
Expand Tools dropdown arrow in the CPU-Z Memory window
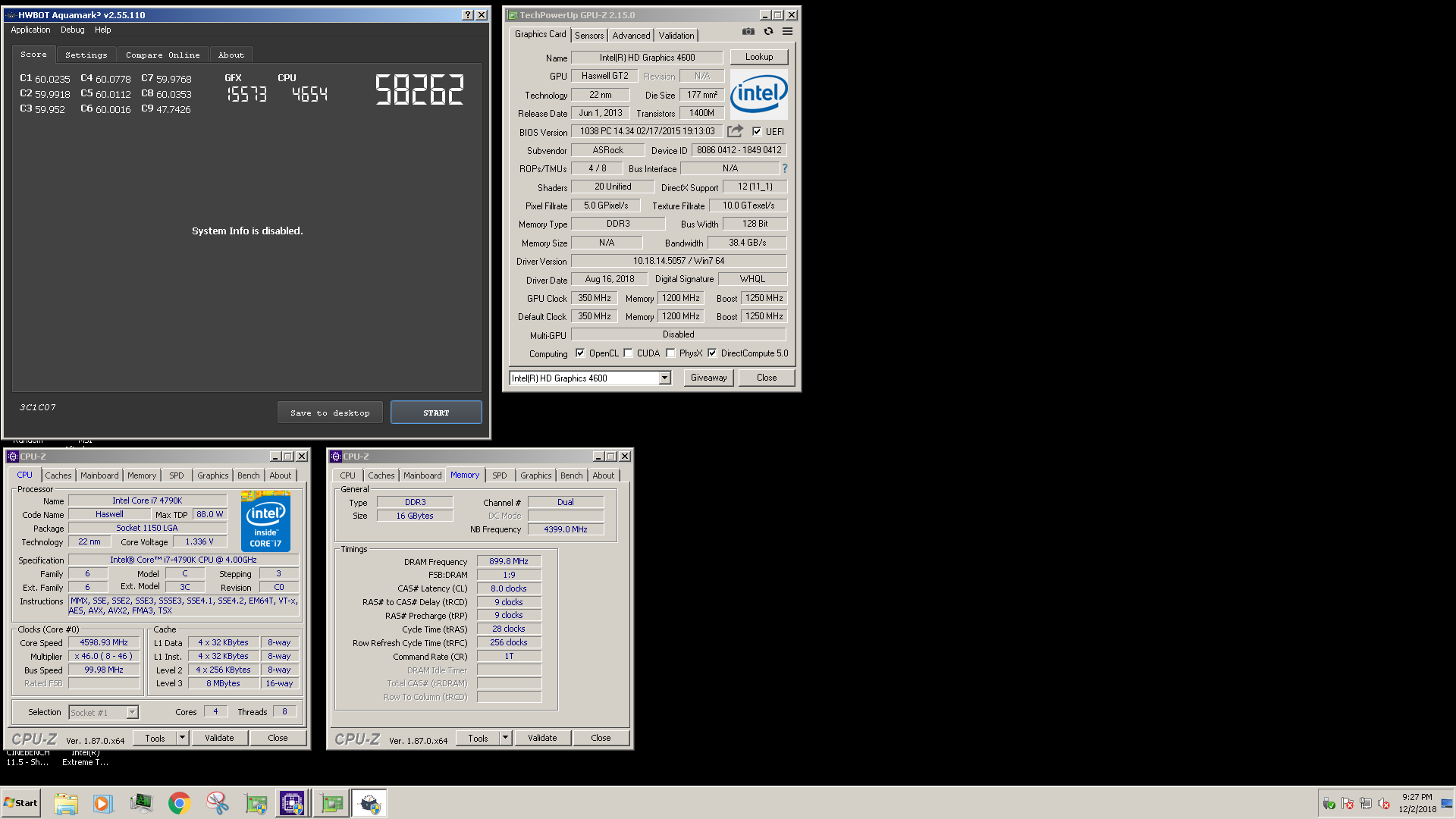(x=505, y=738)
